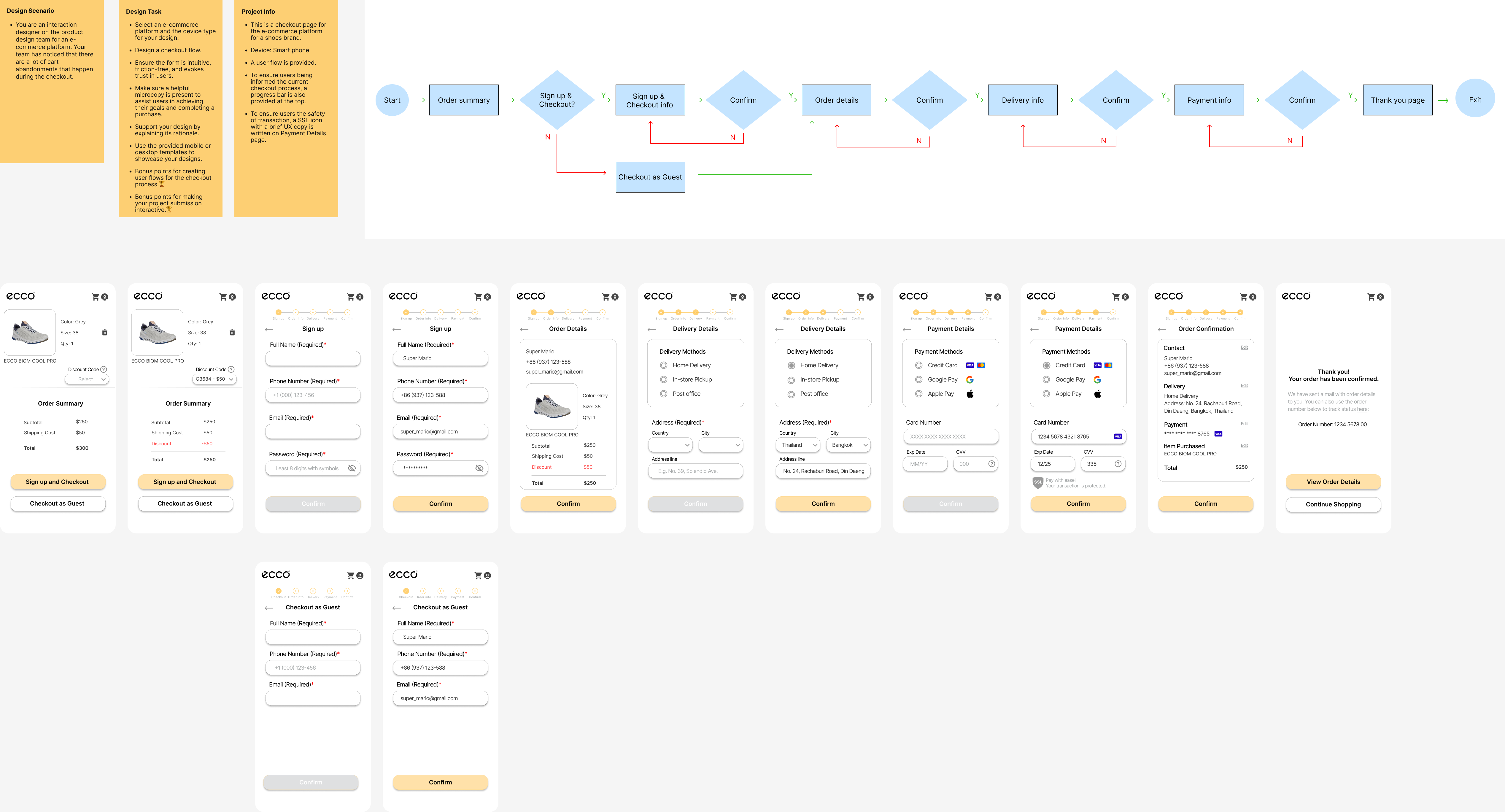
Task: Delete item on order summary totaling $300
Action: 105,332
